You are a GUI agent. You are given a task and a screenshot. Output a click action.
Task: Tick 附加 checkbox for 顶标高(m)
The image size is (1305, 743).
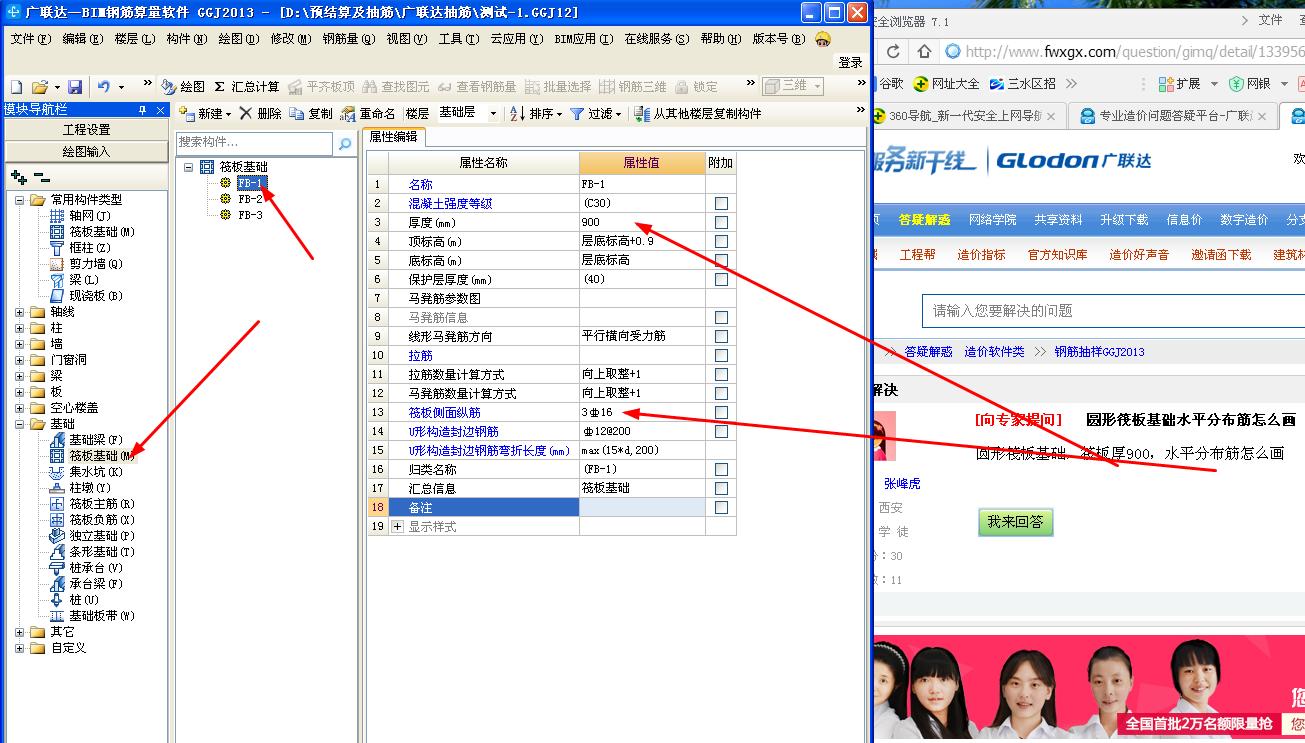pos(721,241)
